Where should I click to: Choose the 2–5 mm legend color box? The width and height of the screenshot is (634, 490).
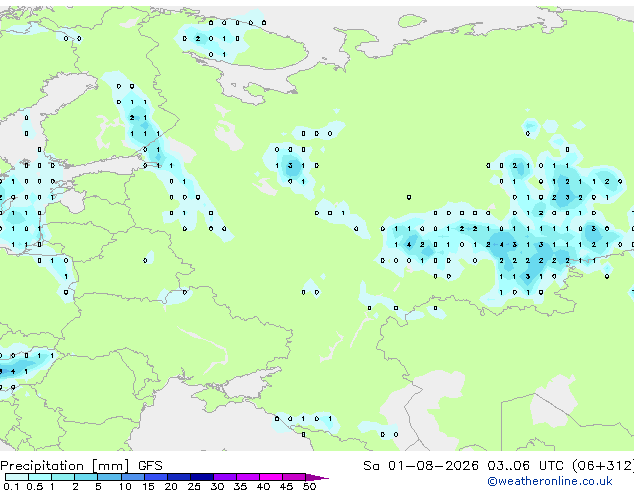point(86,477)
